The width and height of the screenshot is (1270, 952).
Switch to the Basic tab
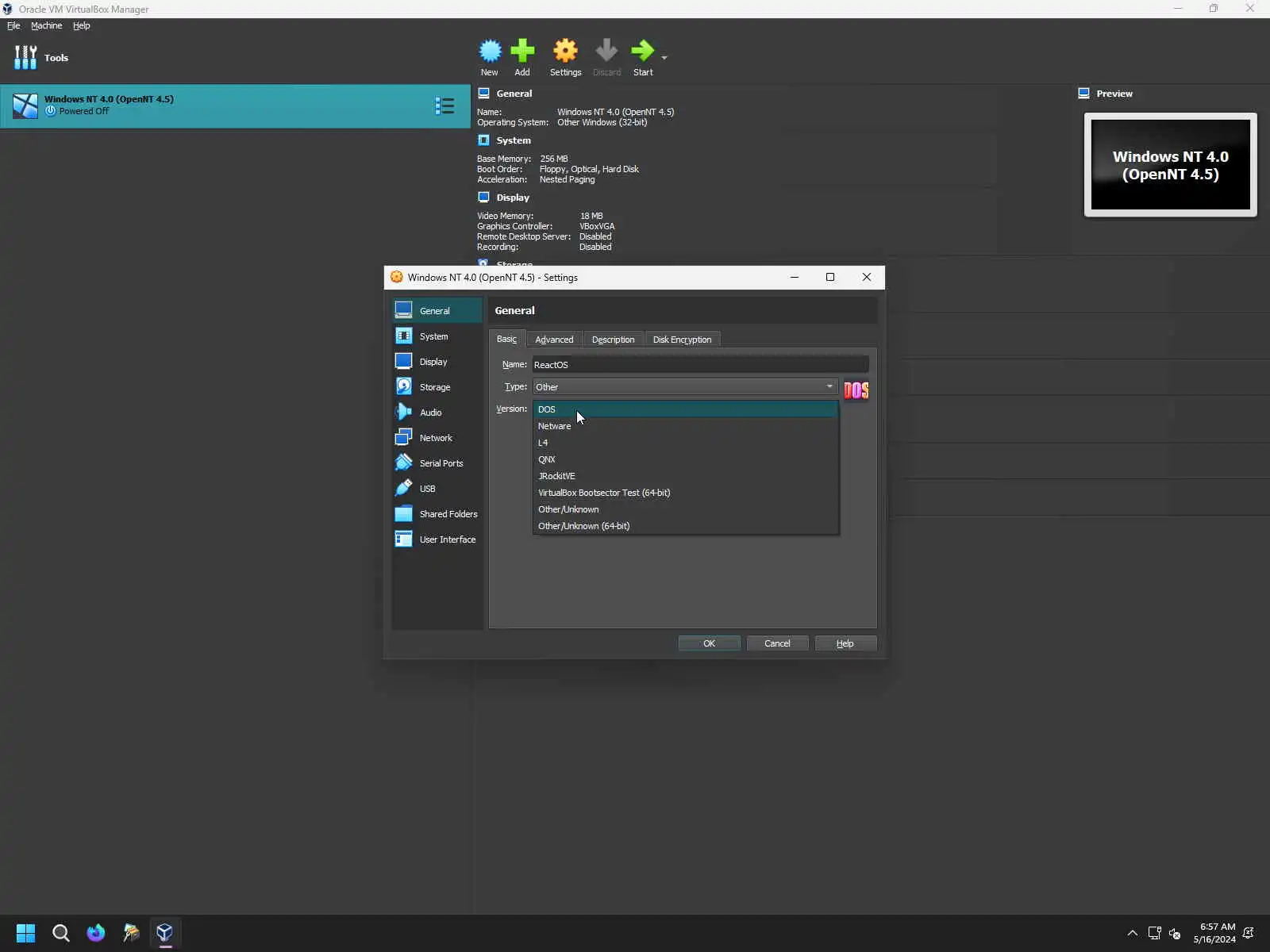point(506,339)
